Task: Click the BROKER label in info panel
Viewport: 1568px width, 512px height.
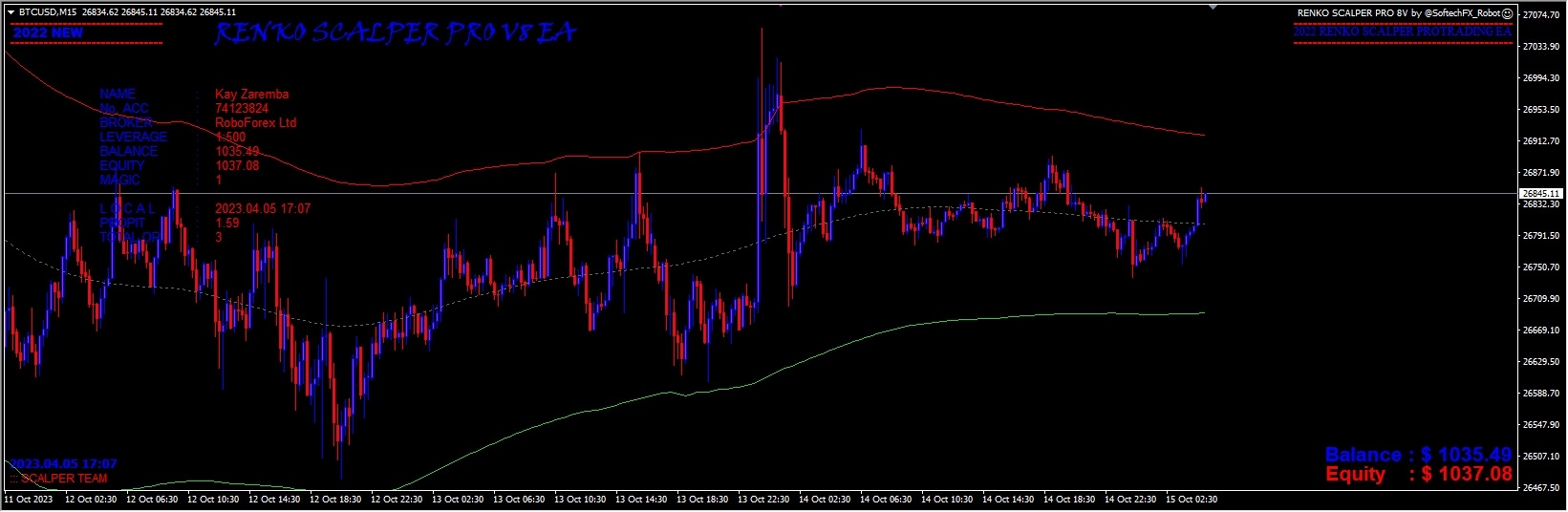Action: pos(125,122)
